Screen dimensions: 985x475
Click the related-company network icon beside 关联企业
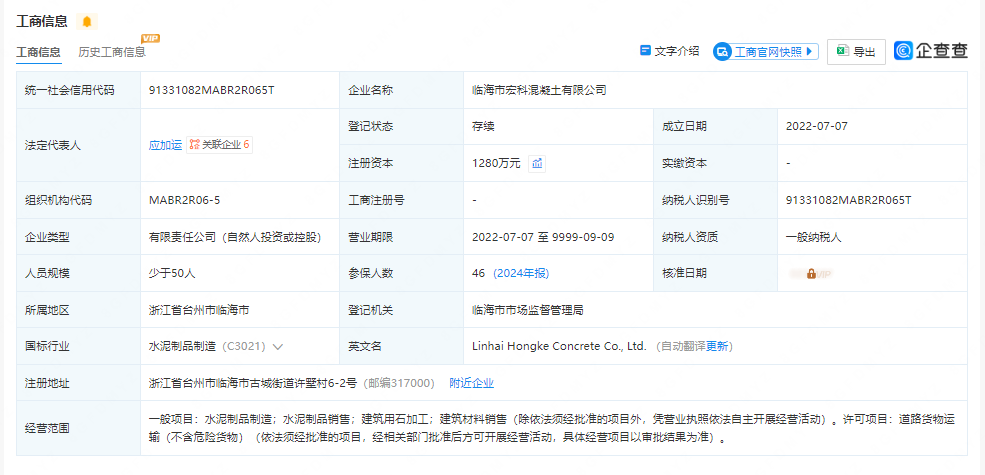[194, 145]
